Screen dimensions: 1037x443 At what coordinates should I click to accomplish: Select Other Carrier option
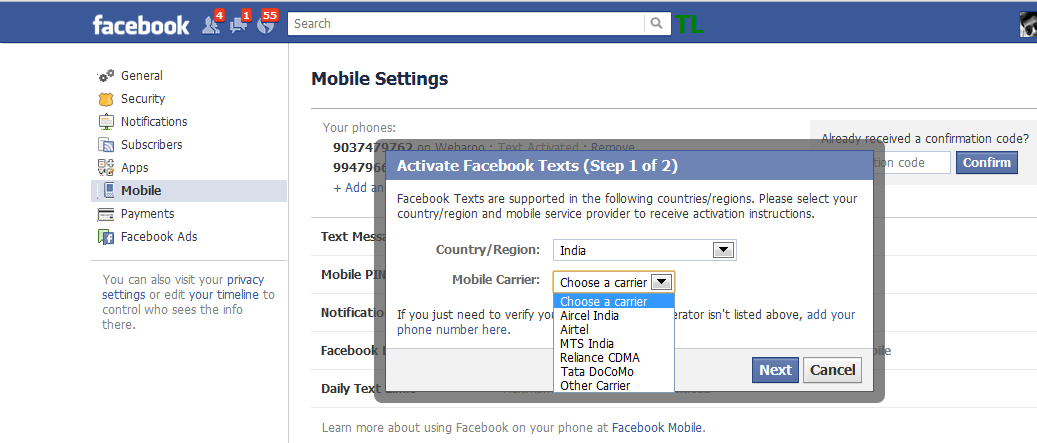click(614, 385)
